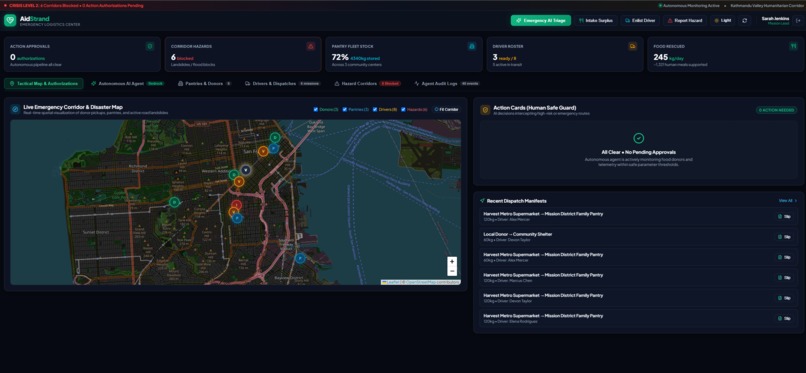
Task: Click the truck icon on the Driver Roster card
Action: 633,46
